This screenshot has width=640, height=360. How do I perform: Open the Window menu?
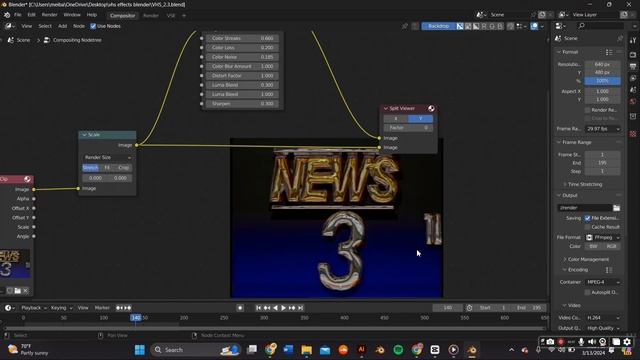point(72,15)
